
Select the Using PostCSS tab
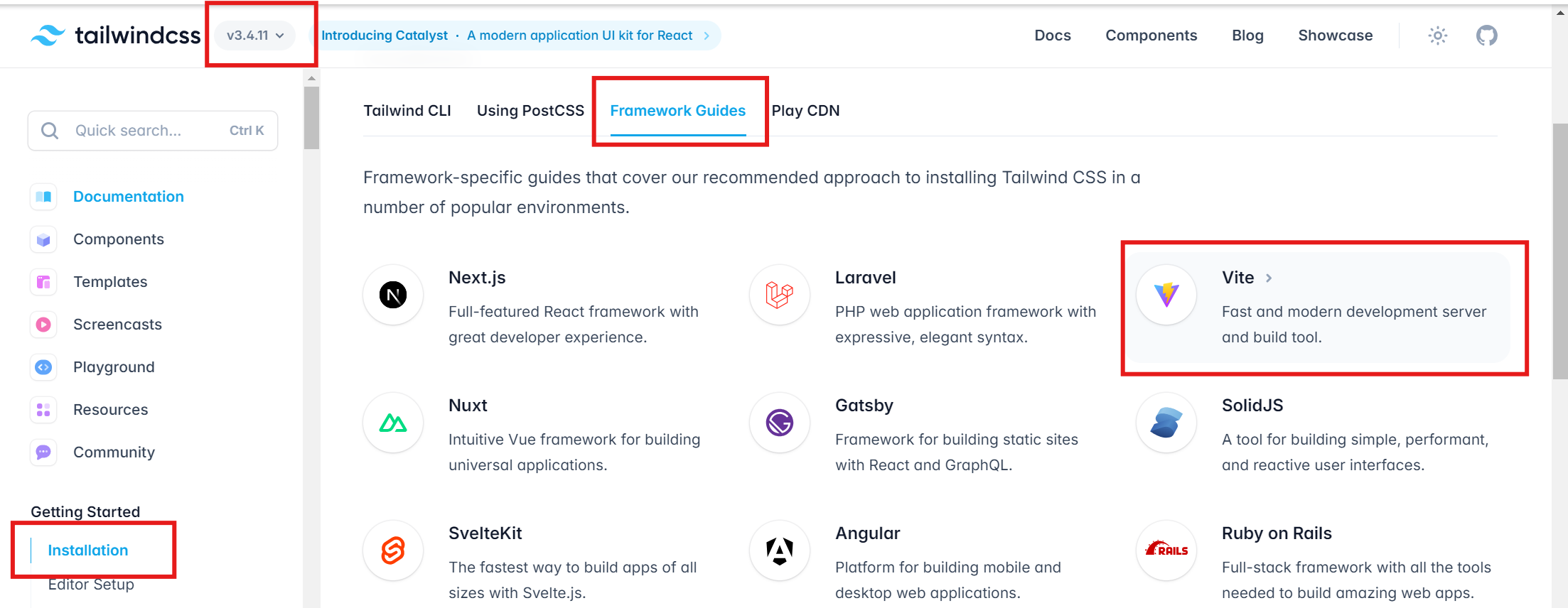tap(530, 111)
